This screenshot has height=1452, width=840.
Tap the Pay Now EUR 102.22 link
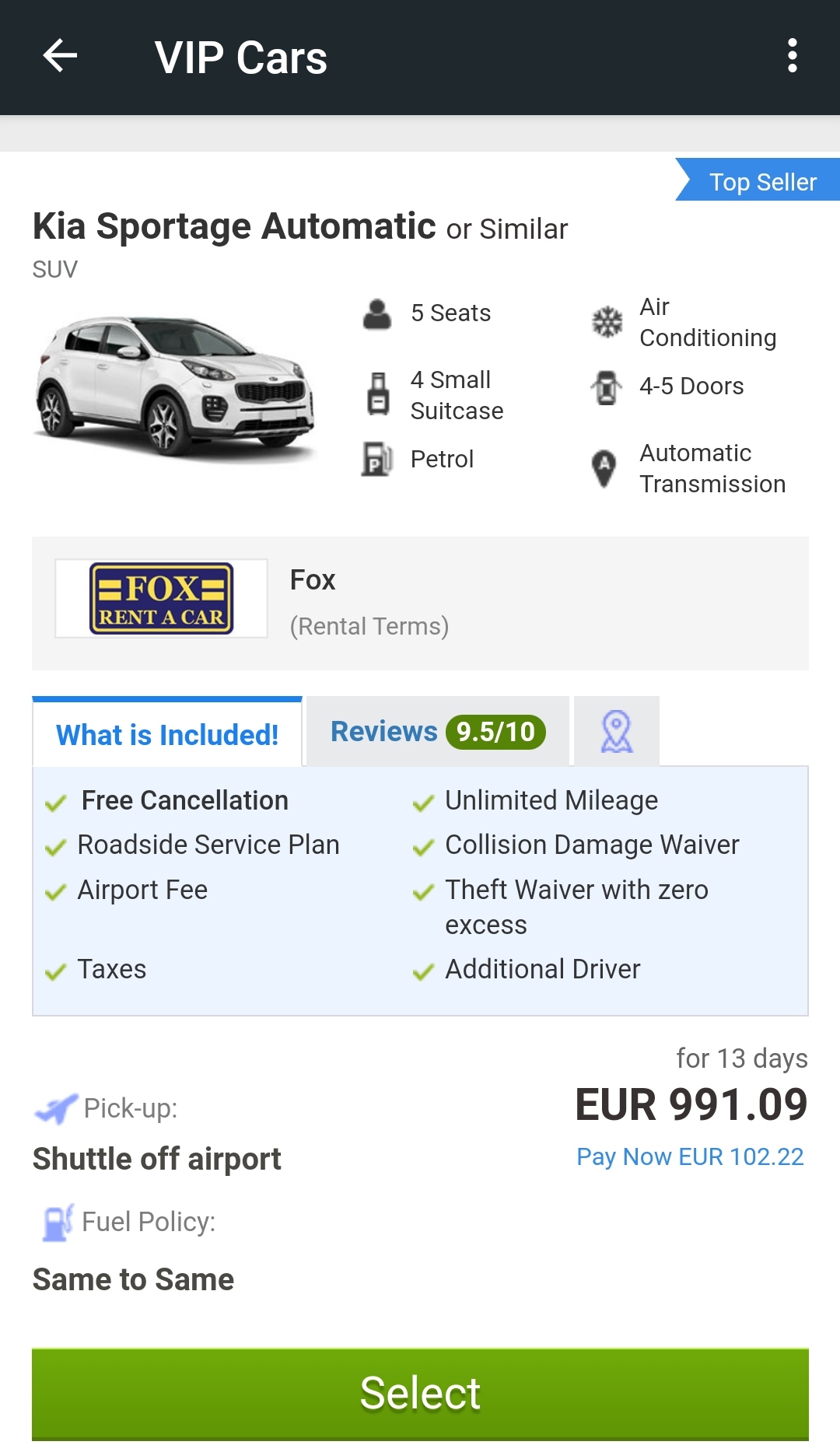pyautogui.click(x=690, y=1156)
